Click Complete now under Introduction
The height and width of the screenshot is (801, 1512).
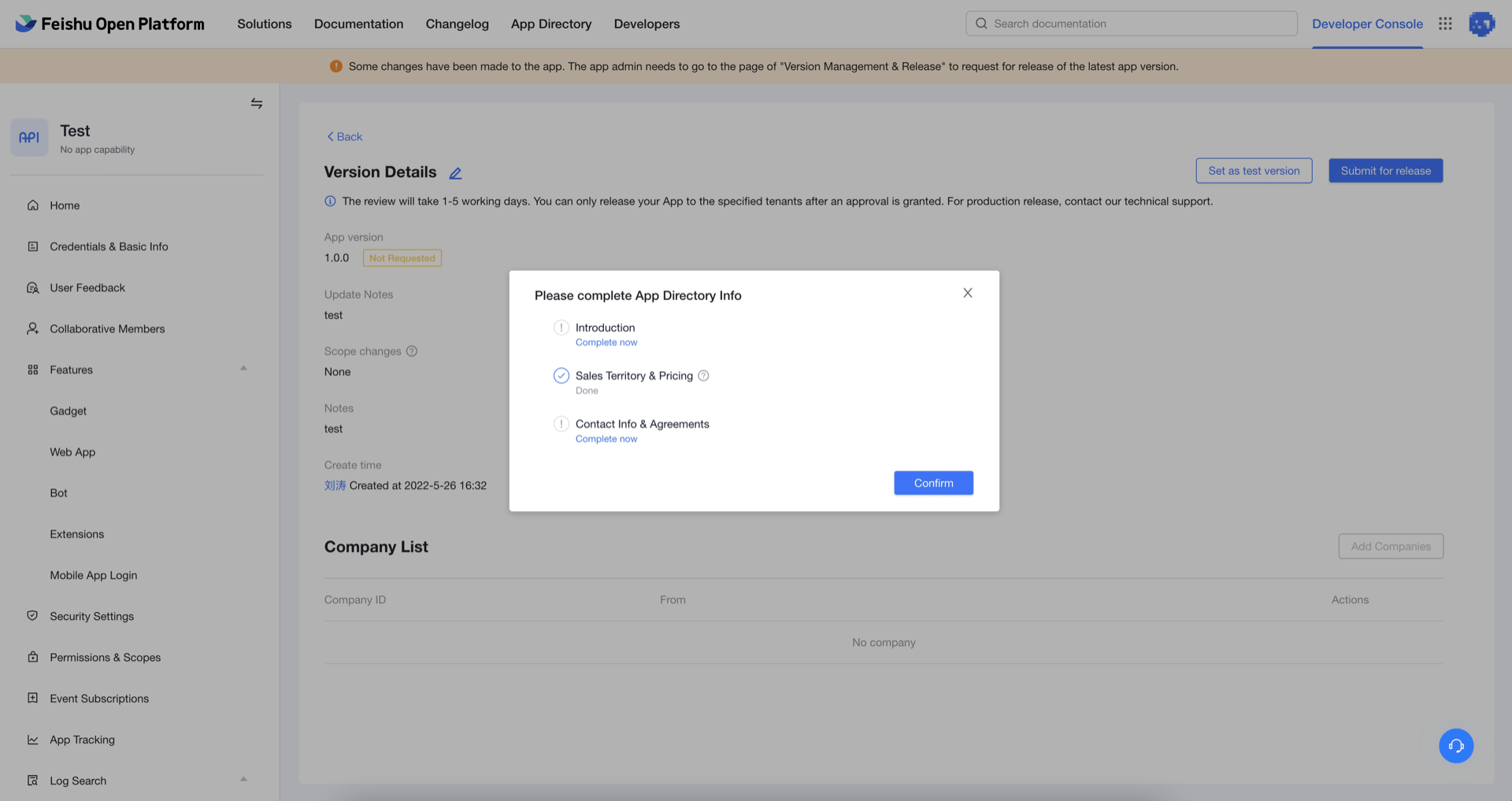[606, 343]
